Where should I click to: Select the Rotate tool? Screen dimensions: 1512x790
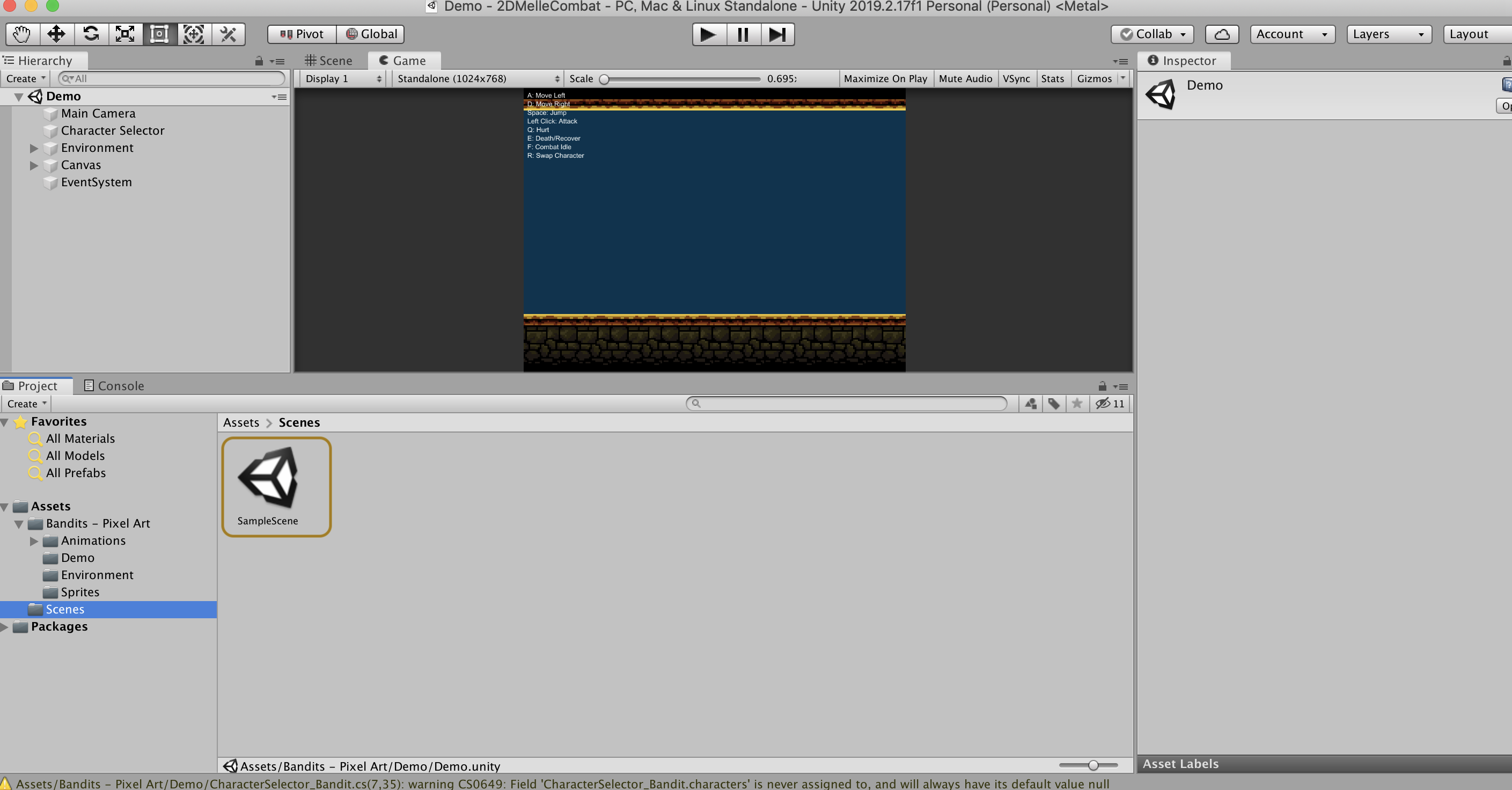91,34
